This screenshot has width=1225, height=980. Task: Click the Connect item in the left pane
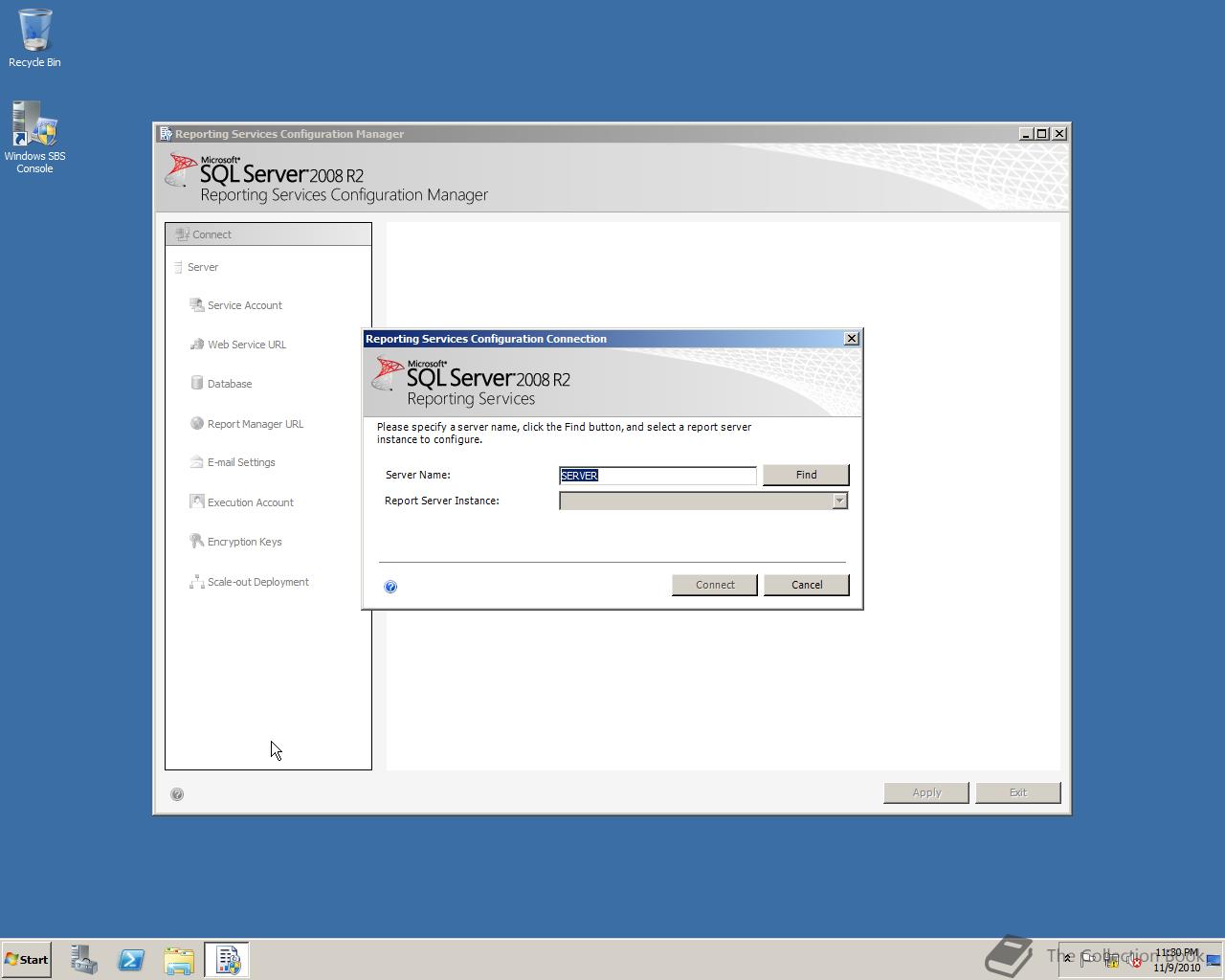[x=268, y=234]
